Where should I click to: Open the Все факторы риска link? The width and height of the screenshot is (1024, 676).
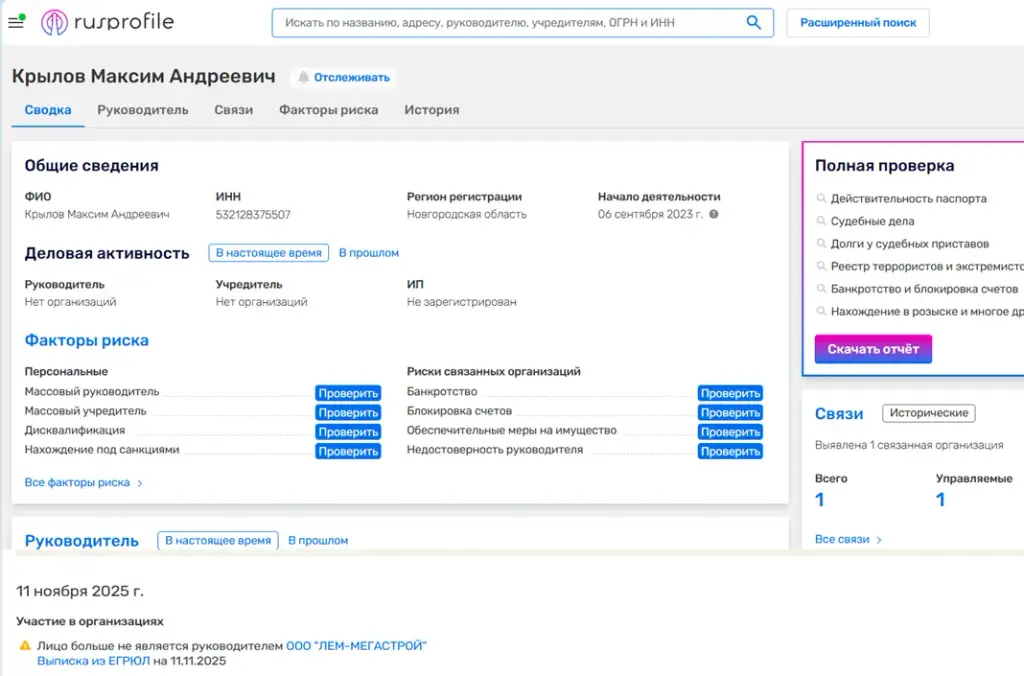click(77, 483)
